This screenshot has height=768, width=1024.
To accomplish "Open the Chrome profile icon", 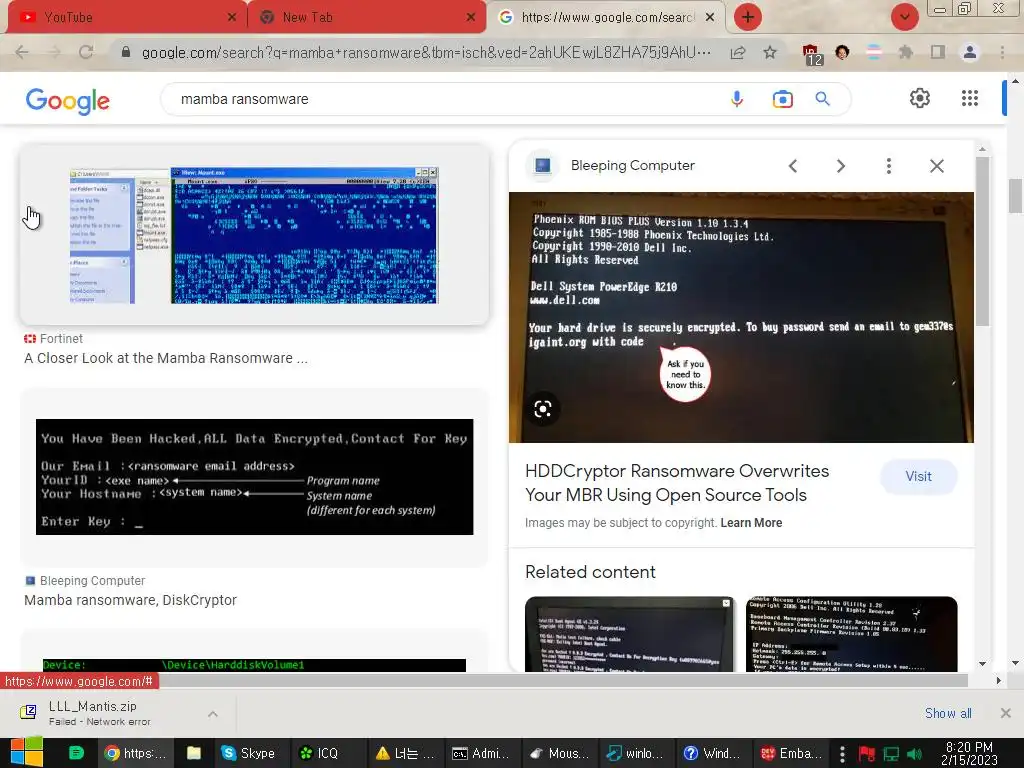I will (x=970, y=52).
